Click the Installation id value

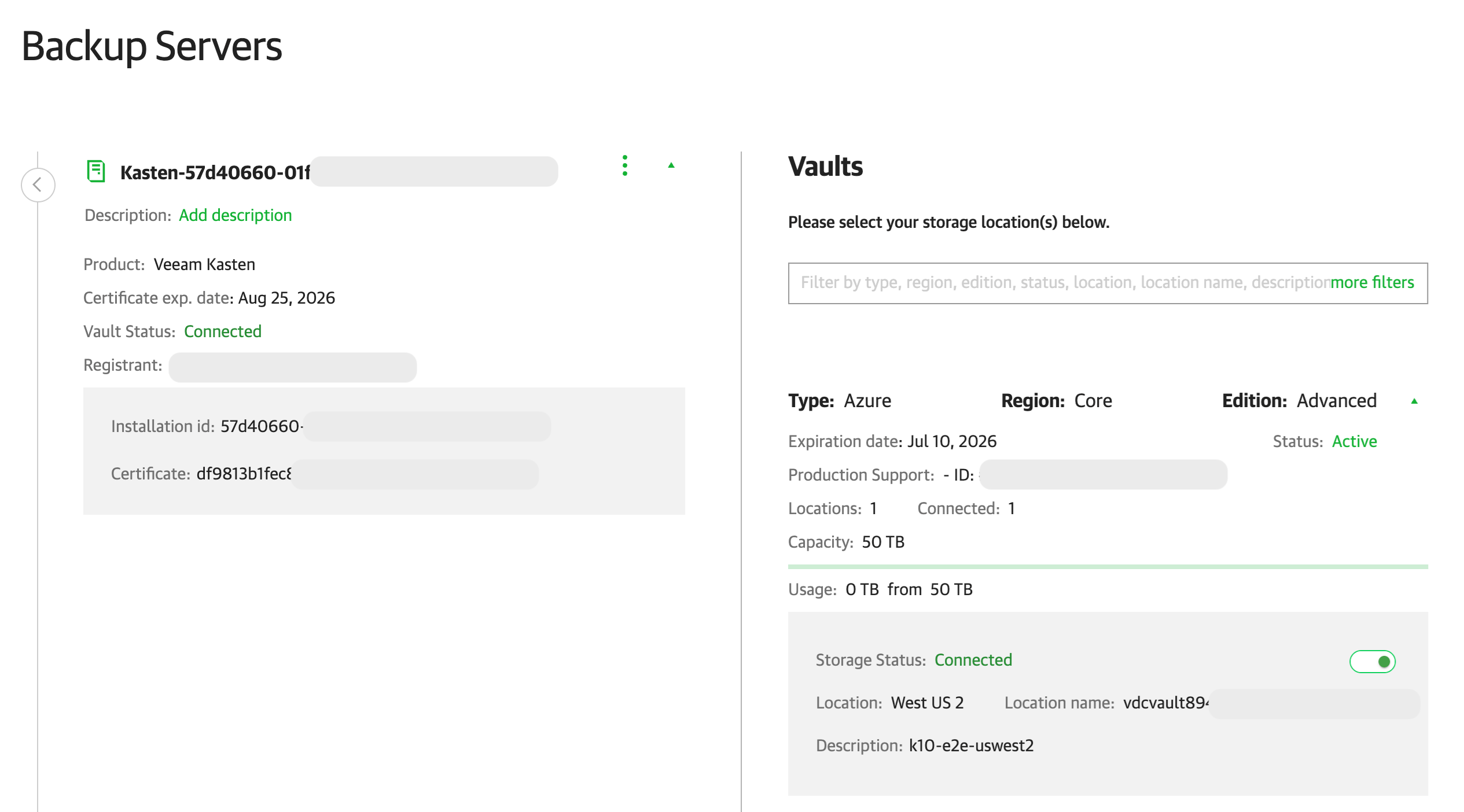[260, 426]
